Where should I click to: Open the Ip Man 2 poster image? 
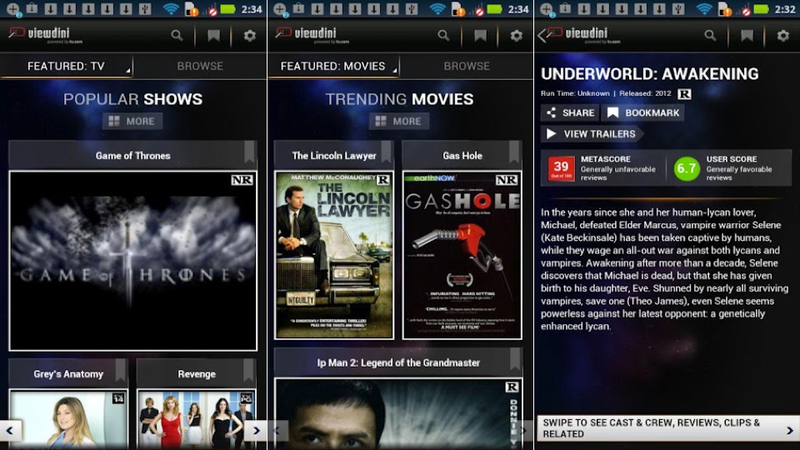[x=398, y=414]
